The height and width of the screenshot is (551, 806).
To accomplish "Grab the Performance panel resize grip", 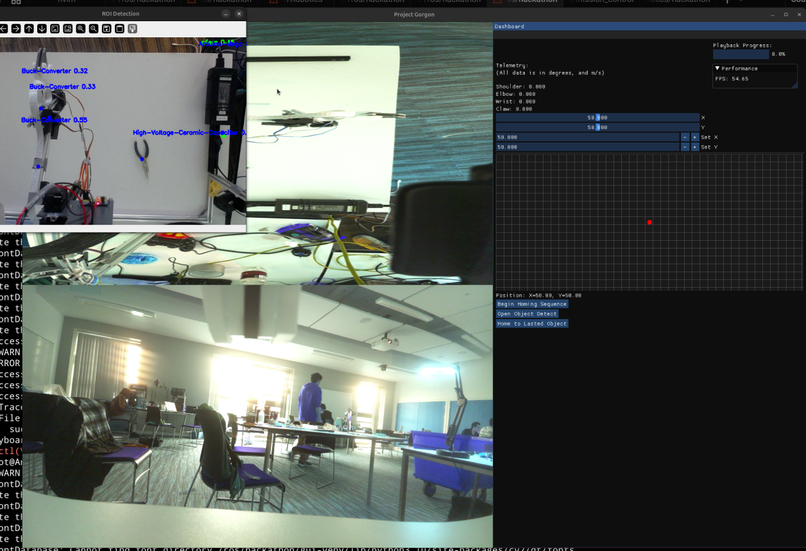I will point(794,84).
